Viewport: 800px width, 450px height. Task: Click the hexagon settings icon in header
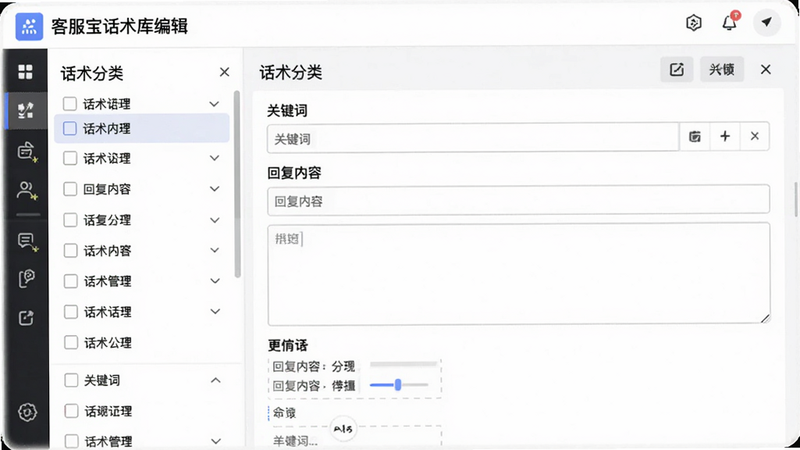[x=693, y=22]
